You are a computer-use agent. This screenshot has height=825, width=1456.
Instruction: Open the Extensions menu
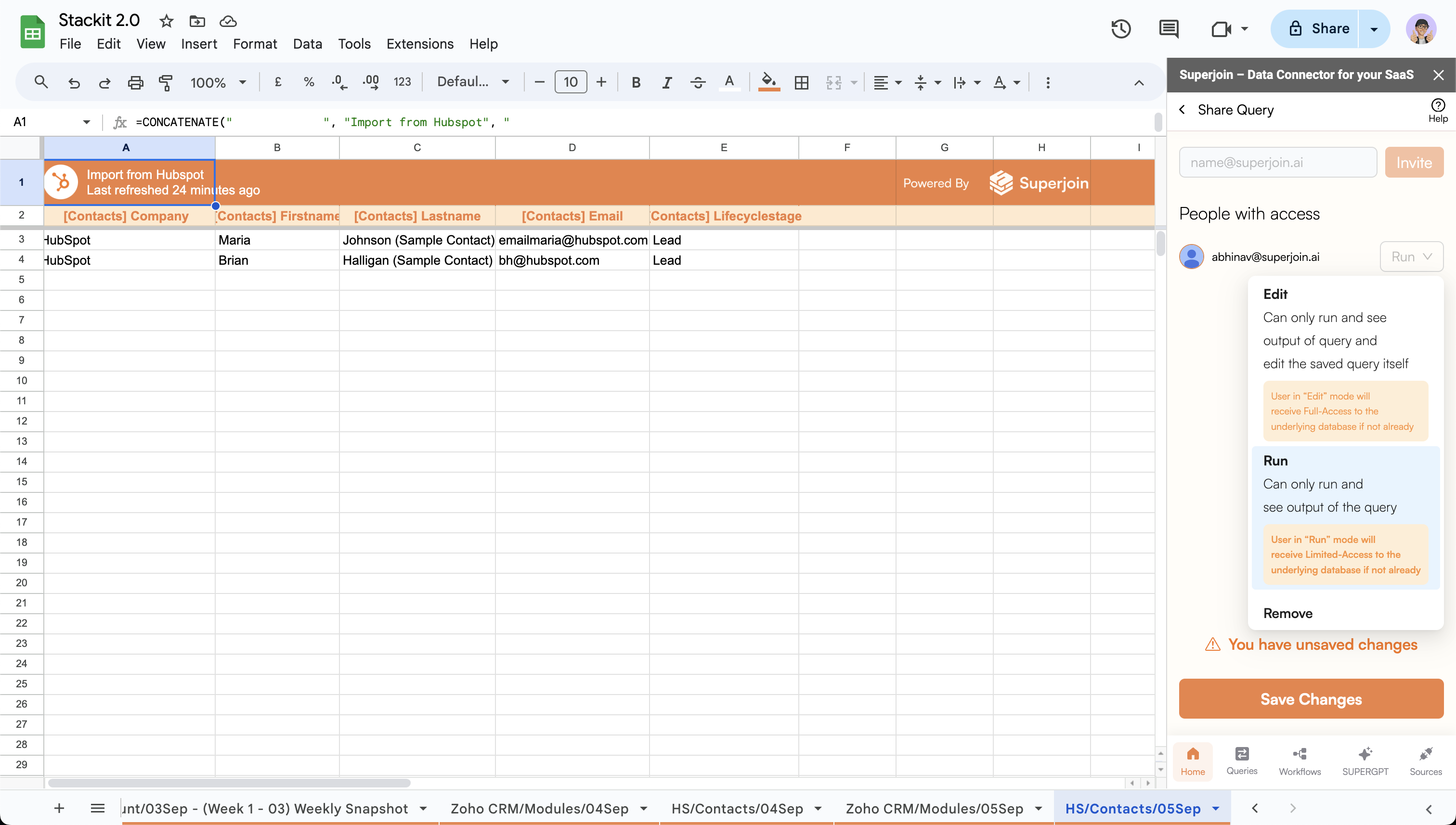click(419, 44)
